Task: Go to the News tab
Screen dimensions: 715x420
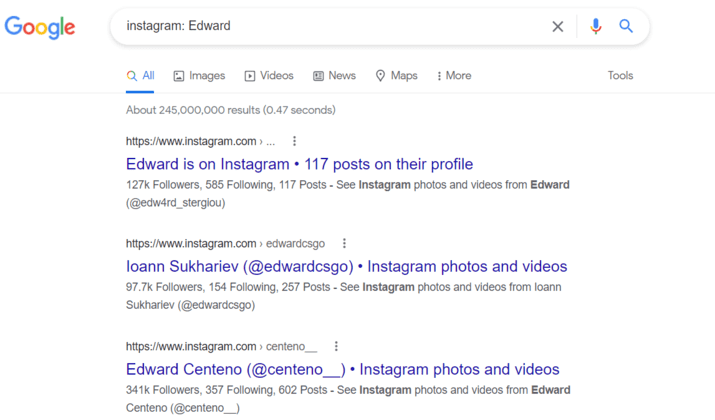Action: click(x=334, y=76)
